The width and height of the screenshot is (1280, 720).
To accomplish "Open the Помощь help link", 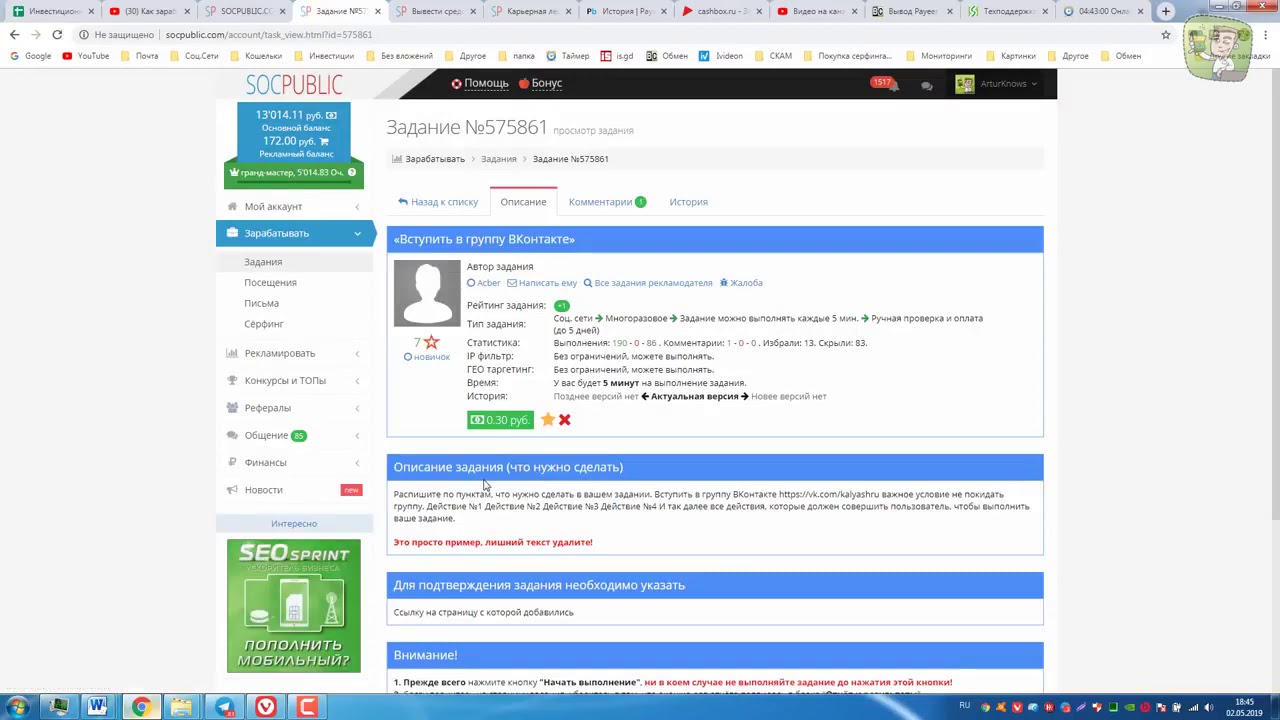I will point(479,83).
